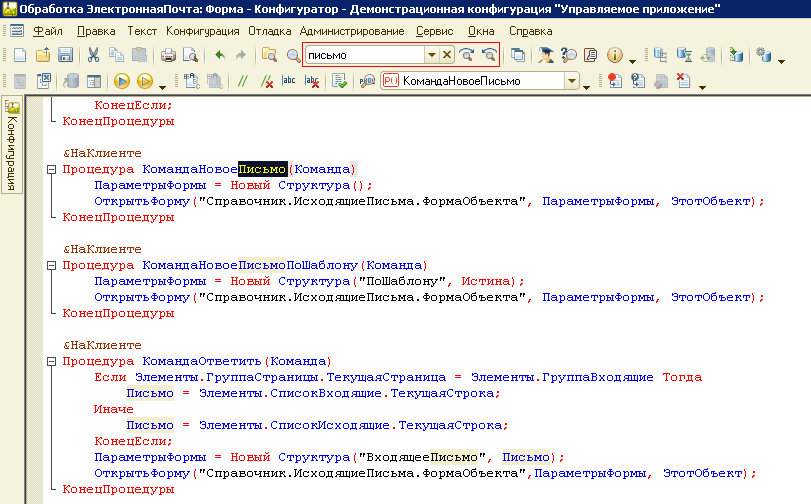Clear the search text with X button

point(447,55)
